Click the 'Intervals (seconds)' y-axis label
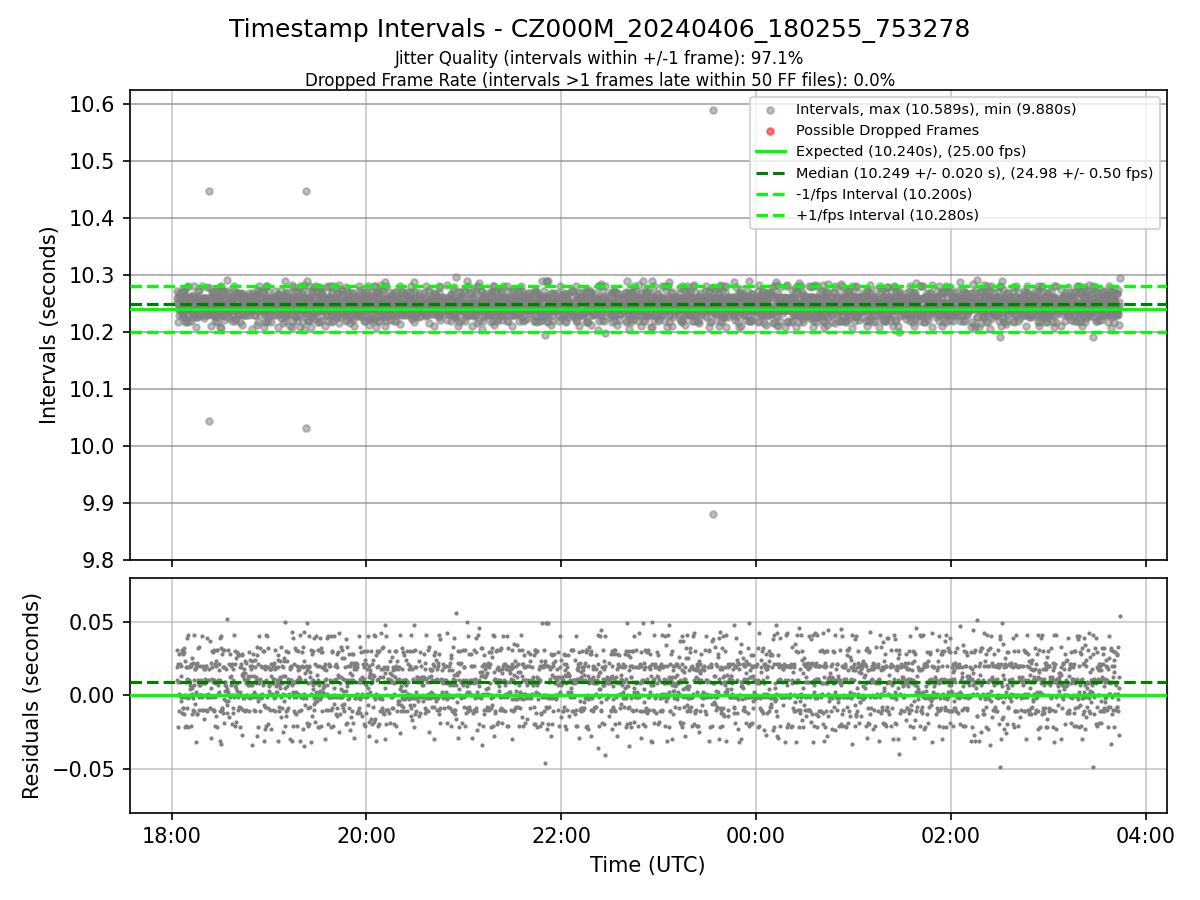 click(x=48, y=325)
